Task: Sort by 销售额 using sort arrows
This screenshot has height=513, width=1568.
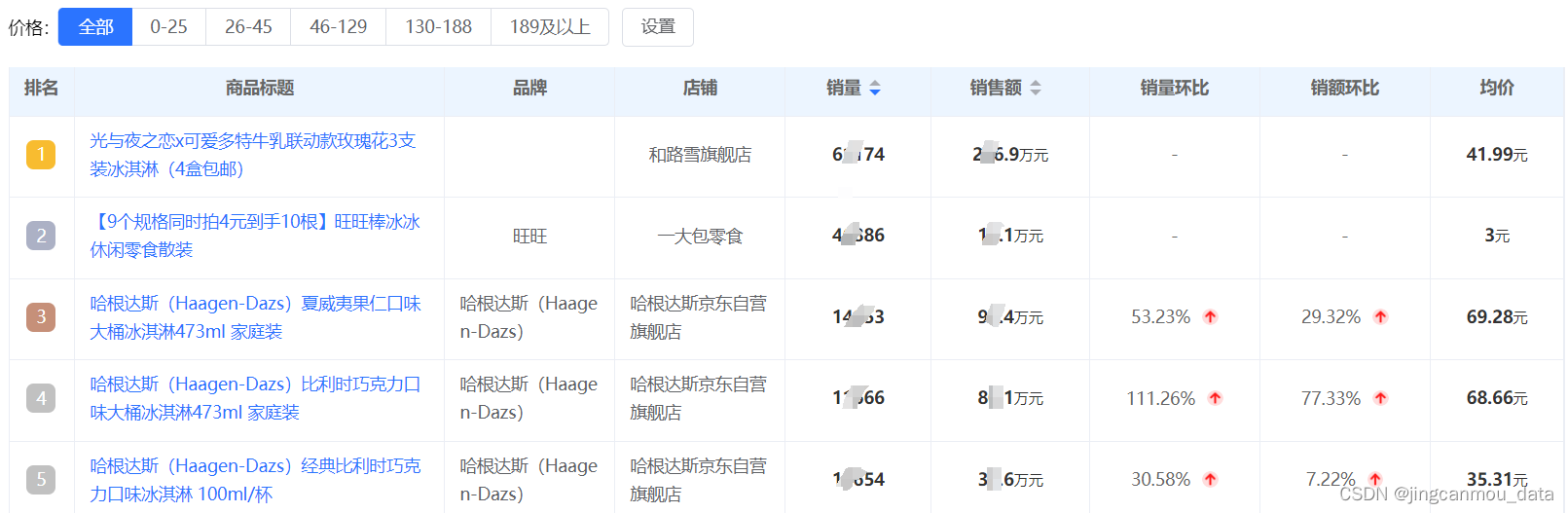Action: pos(1036,89)
